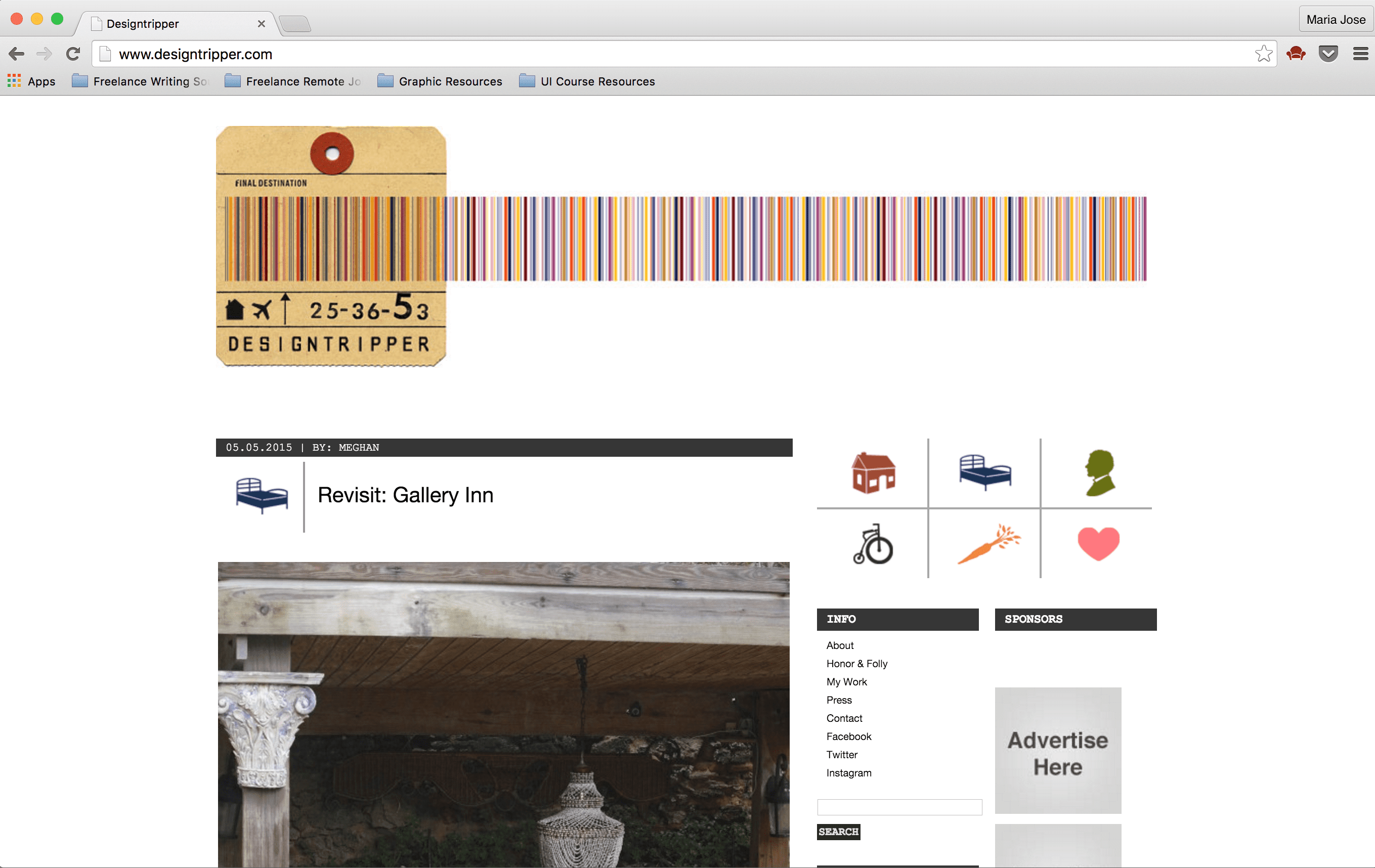Open the Honor & Folly link
Viewport: 1375px width, 868px height.
click(x=856, y=663)
